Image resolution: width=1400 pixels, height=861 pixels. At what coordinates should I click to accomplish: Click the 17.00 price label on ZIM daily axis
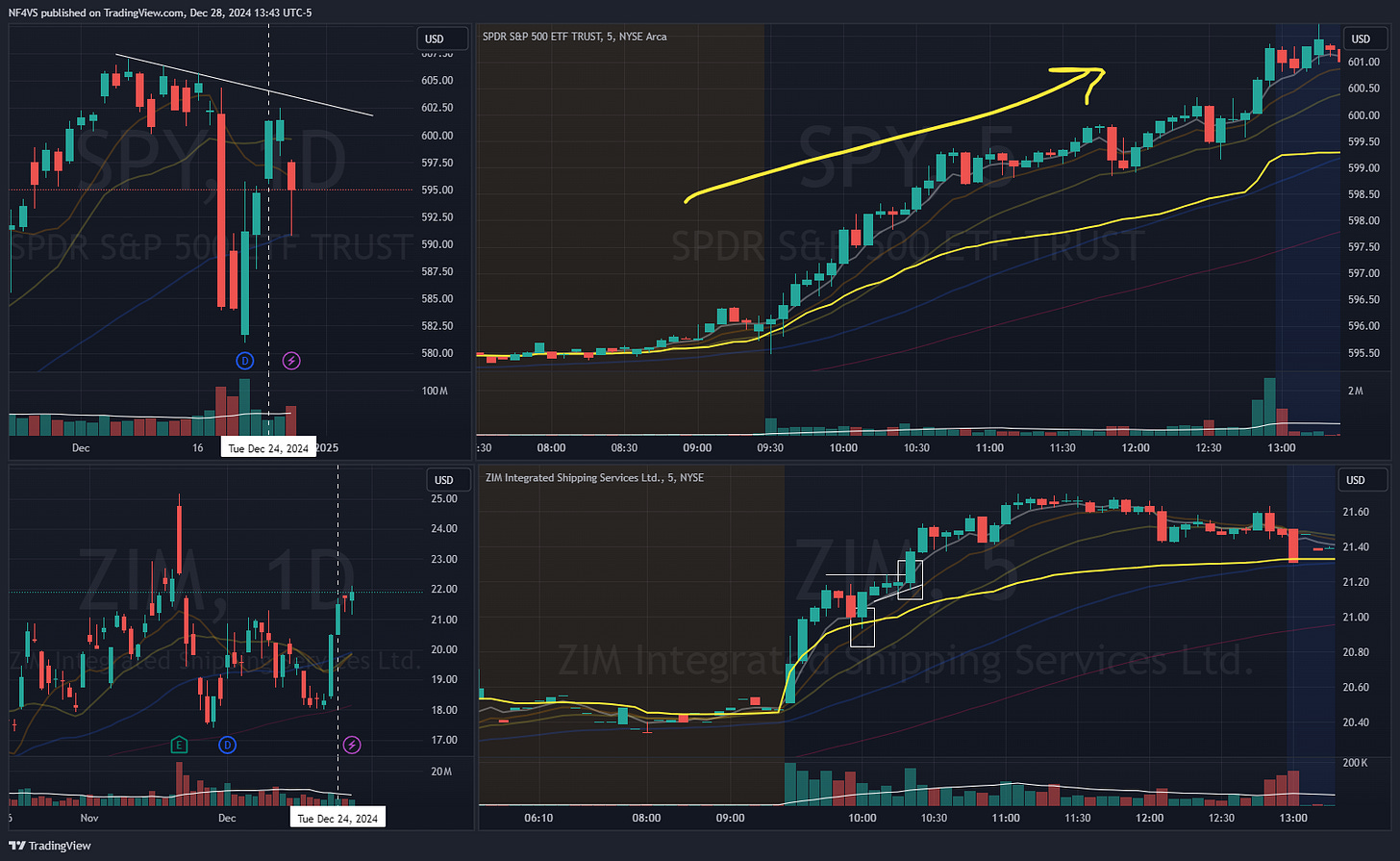pos(444,741)
